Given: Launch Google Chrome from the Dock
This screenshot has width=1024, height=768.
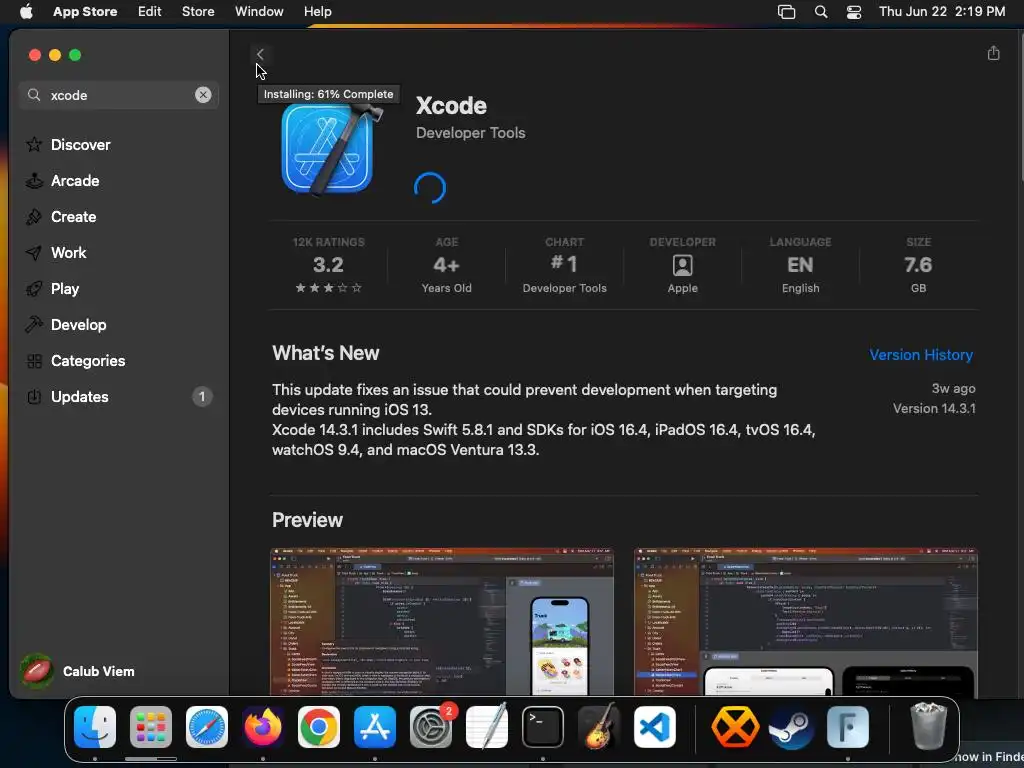Looking at the screenshot, I should pyautogui.click(x=319, y=727).
